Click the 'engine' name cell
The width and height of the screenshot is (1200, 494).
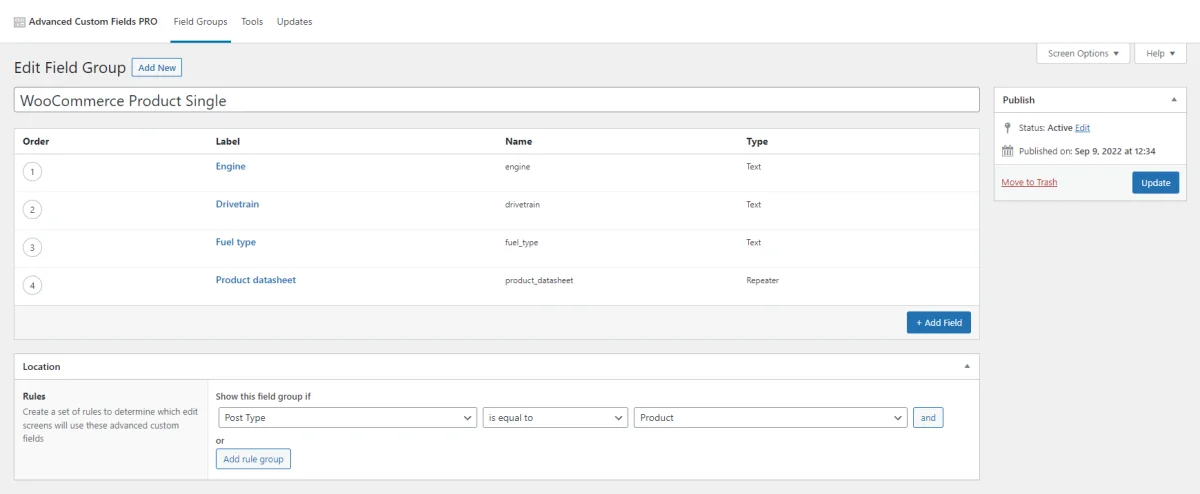pyautogui.click(x=518, y=167)
